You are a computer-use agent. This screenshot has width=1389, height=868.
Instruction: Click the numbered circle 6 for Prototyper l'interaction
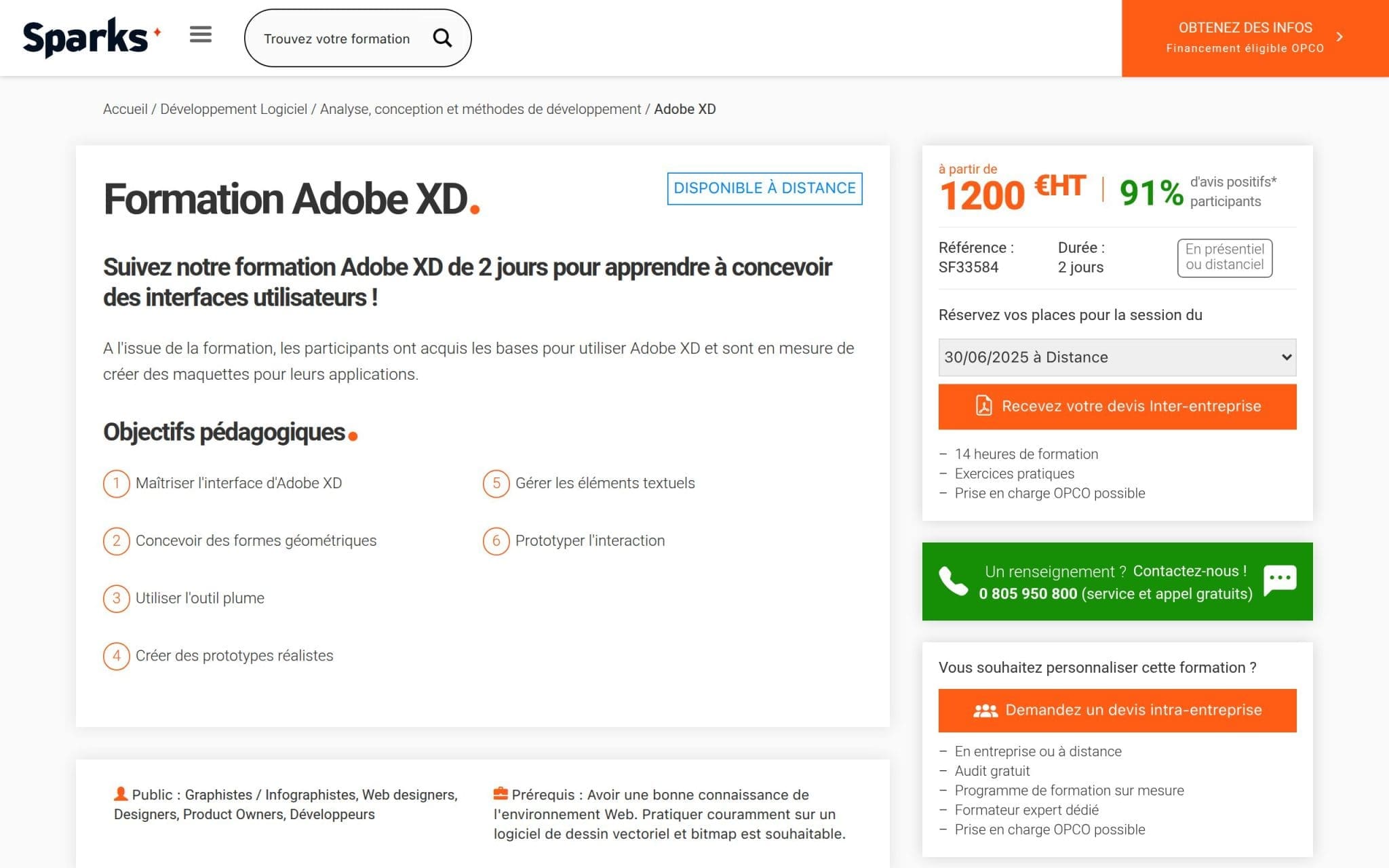click(496, 541)
